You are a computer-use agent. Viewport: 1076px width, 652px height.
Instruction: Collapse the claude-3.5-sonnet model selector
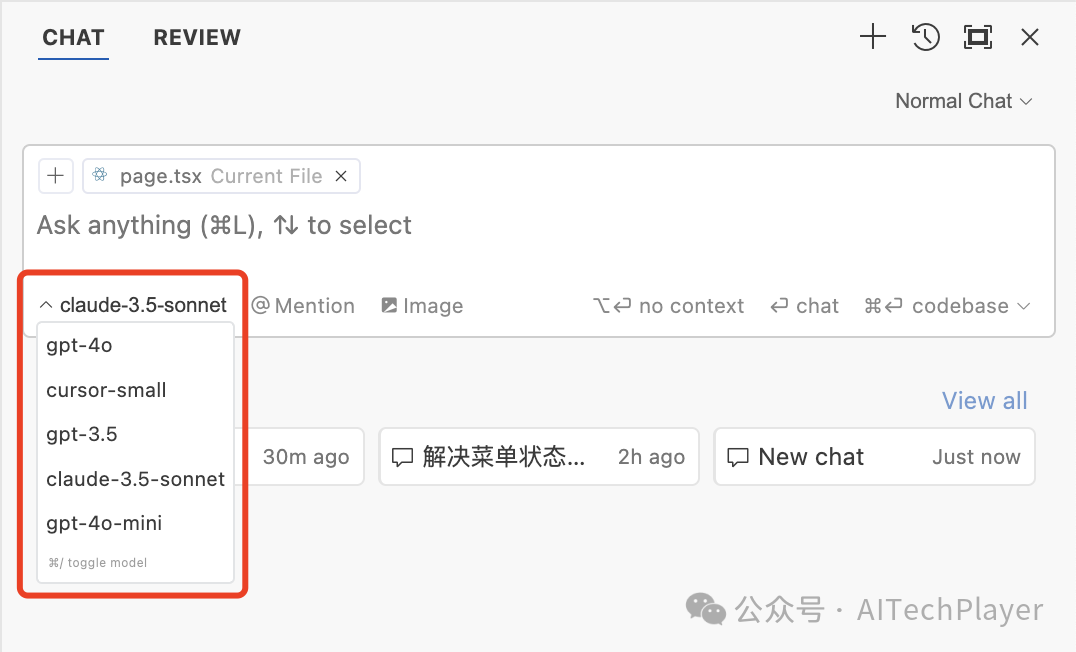(x=133, y=305)
